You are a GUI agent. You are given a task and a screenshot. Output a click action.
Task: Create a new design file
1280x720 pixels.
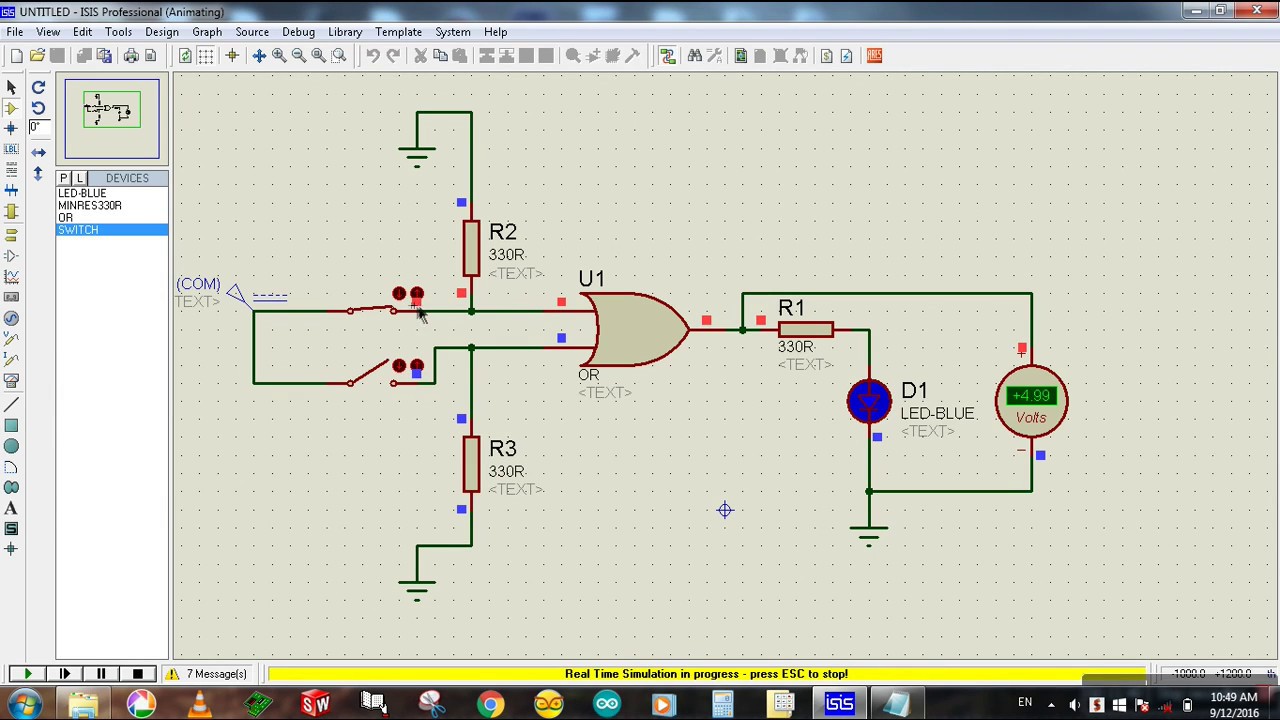[x=17, y=56]
